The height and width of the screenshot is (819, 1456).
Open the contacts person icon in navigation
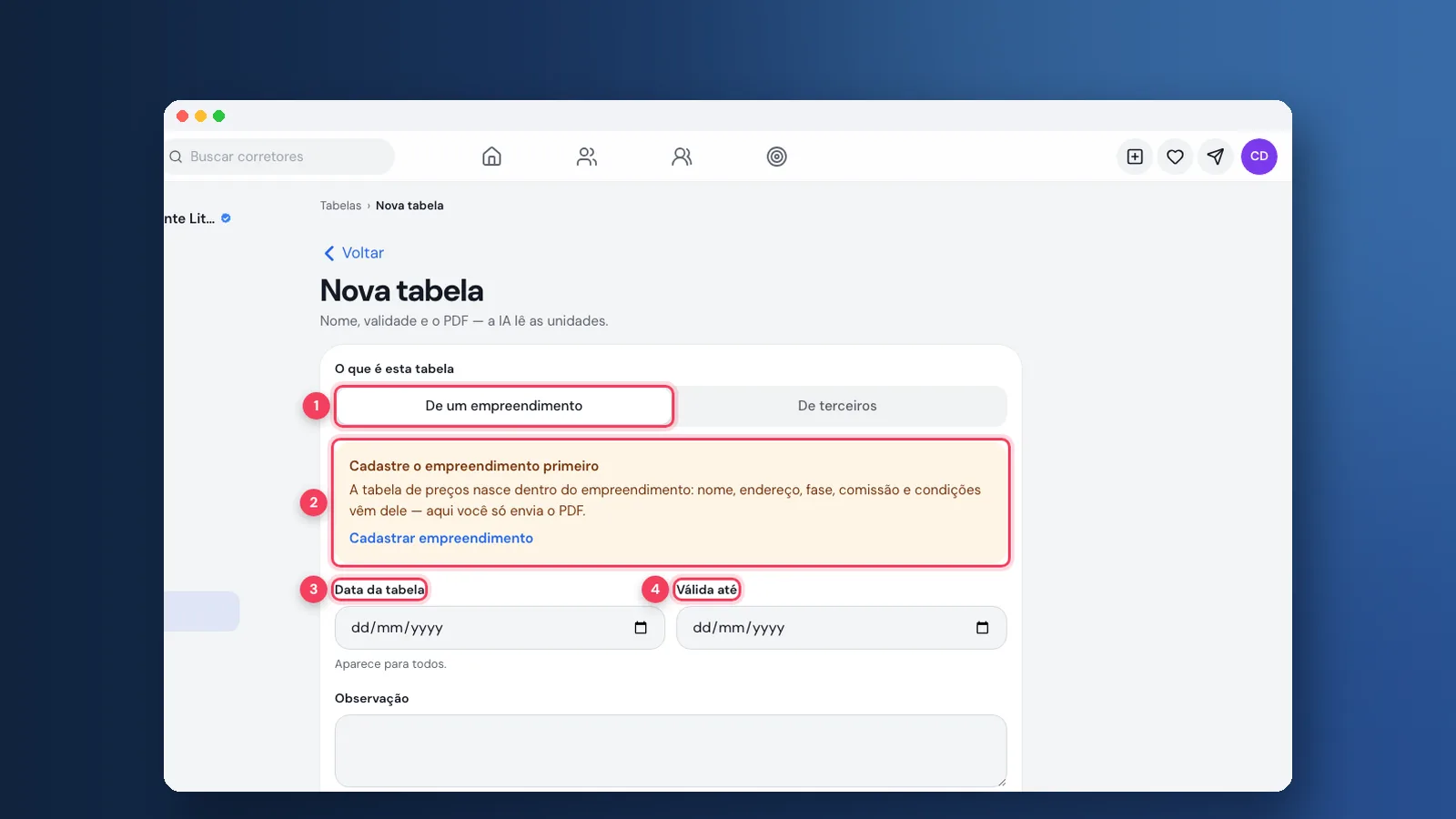tap(682, 157)
